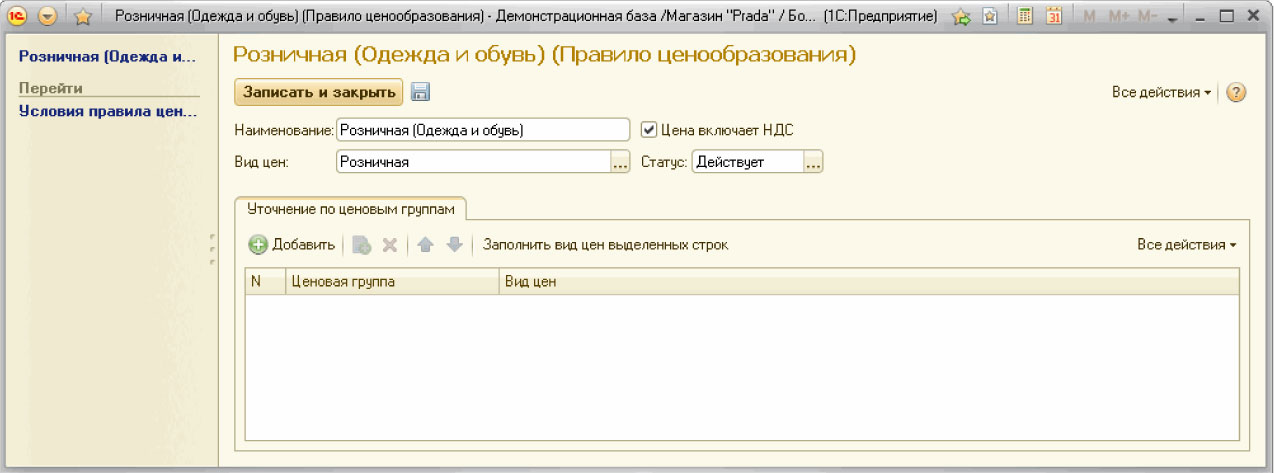The height and width of the screenshot is (473, 1274).
Task: Click Добавить to add a row
Action: [292, 245]
